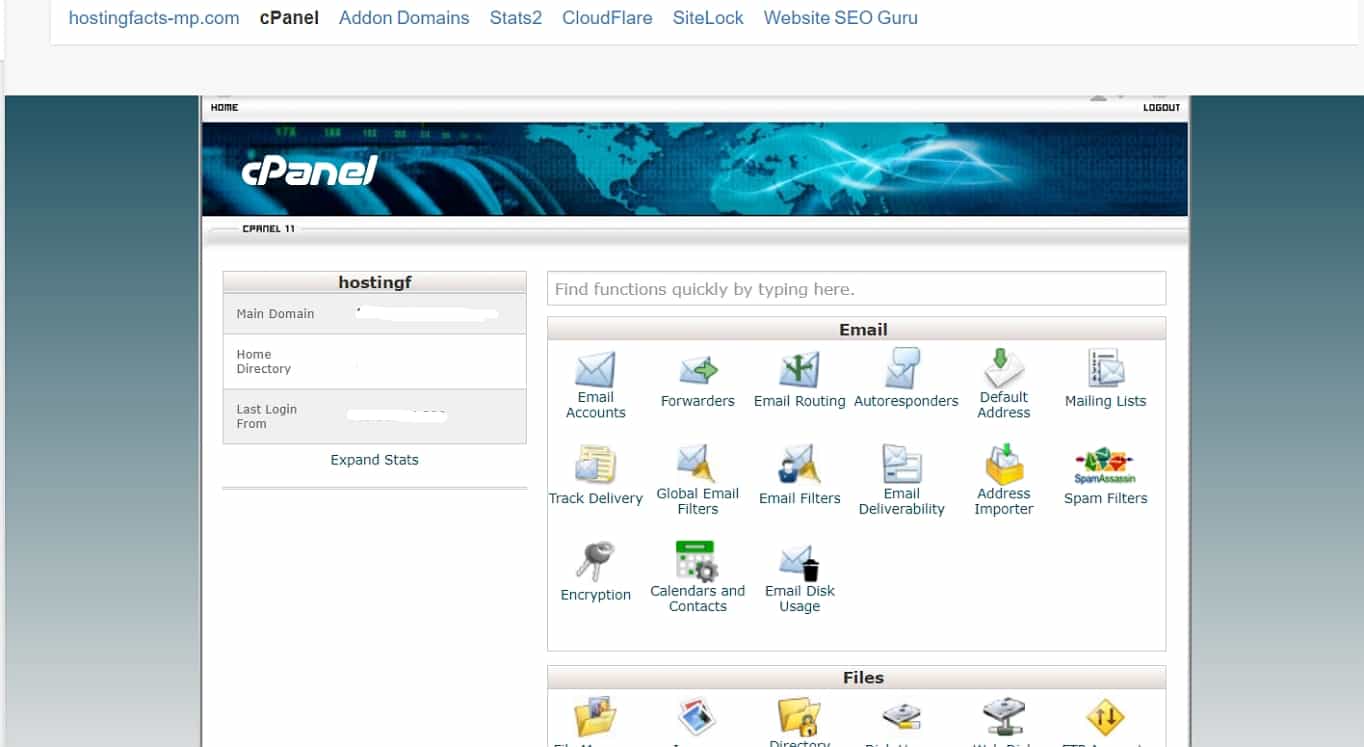Click the Files section header
The image size is (1364, 747).
click(x=856, y=678)
